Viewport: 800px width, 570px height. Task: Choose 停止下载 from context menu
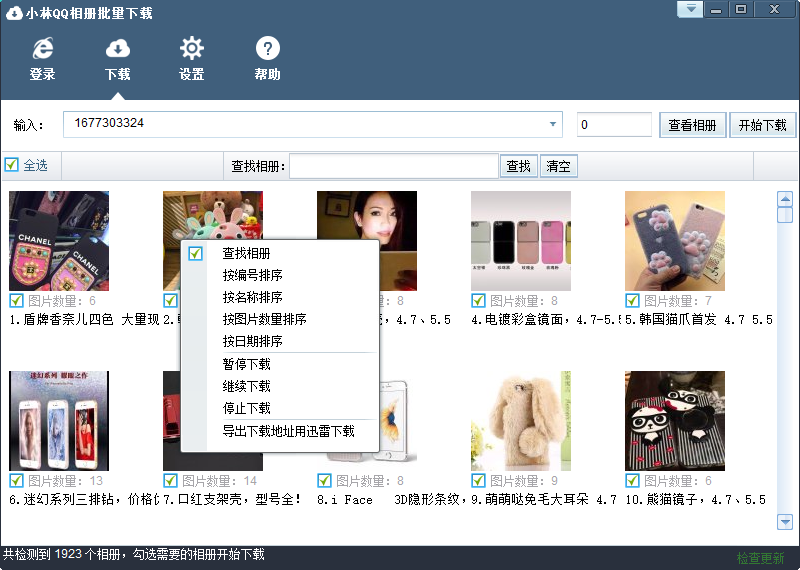click(x=280, y=408)
